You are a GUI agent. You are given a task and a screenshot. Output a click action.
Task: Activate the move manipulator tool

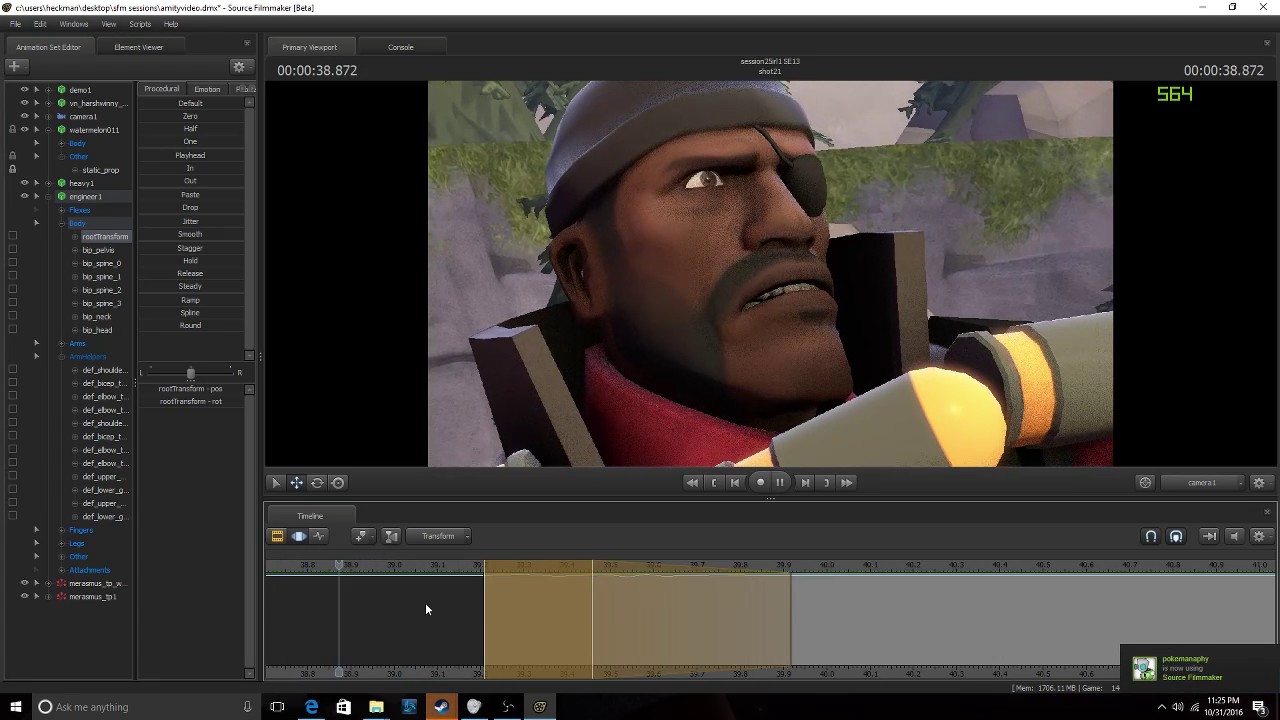pyautogui.click(x=297, y=483)
